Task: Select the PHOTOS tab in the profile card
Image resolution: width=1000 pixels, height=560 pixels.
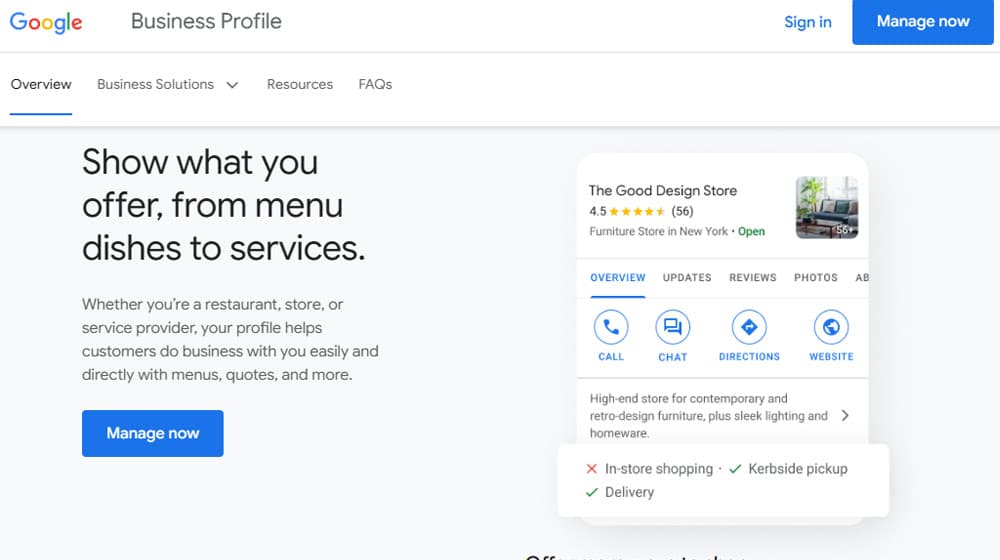Action: click(x=816, y=277)
